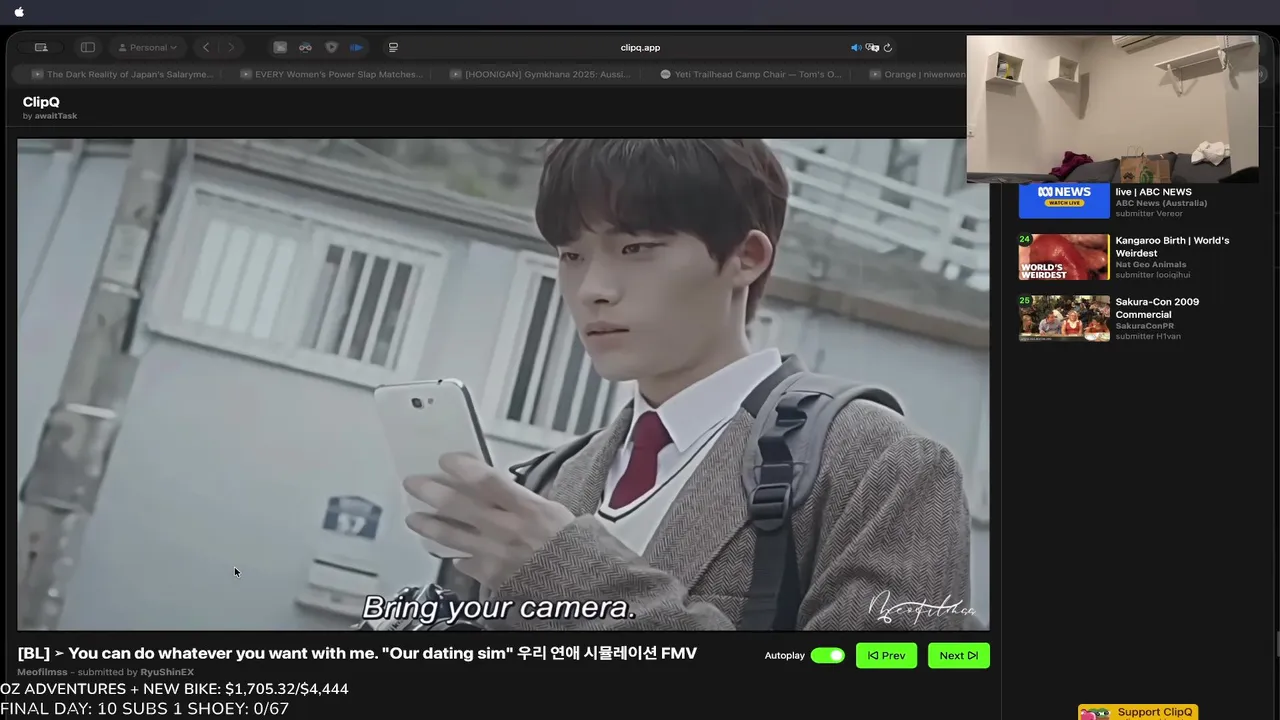Go back with the back arrow
The width and height of the screenshot is (1280, 720).
(x=206, y=47)
